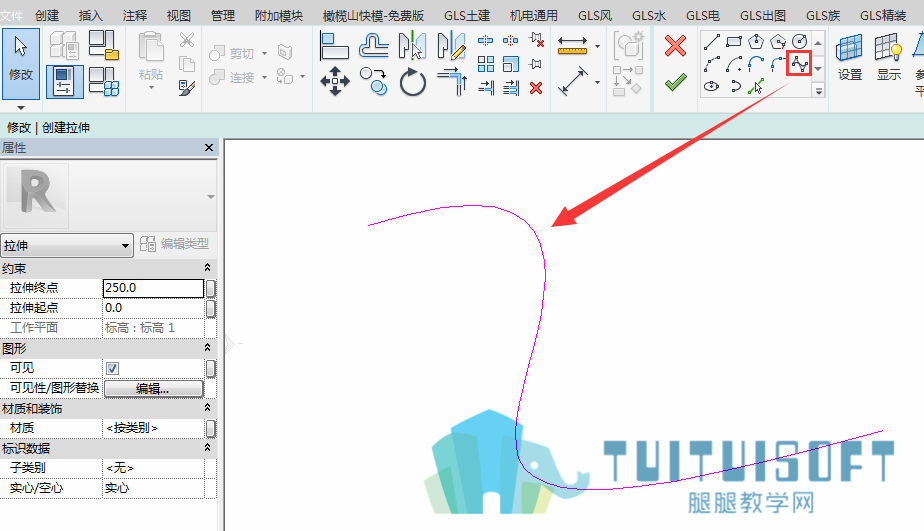The height and width of the screenshot is (531, 924).
Task: Select the Split Element tool
Action: (485, 40)
